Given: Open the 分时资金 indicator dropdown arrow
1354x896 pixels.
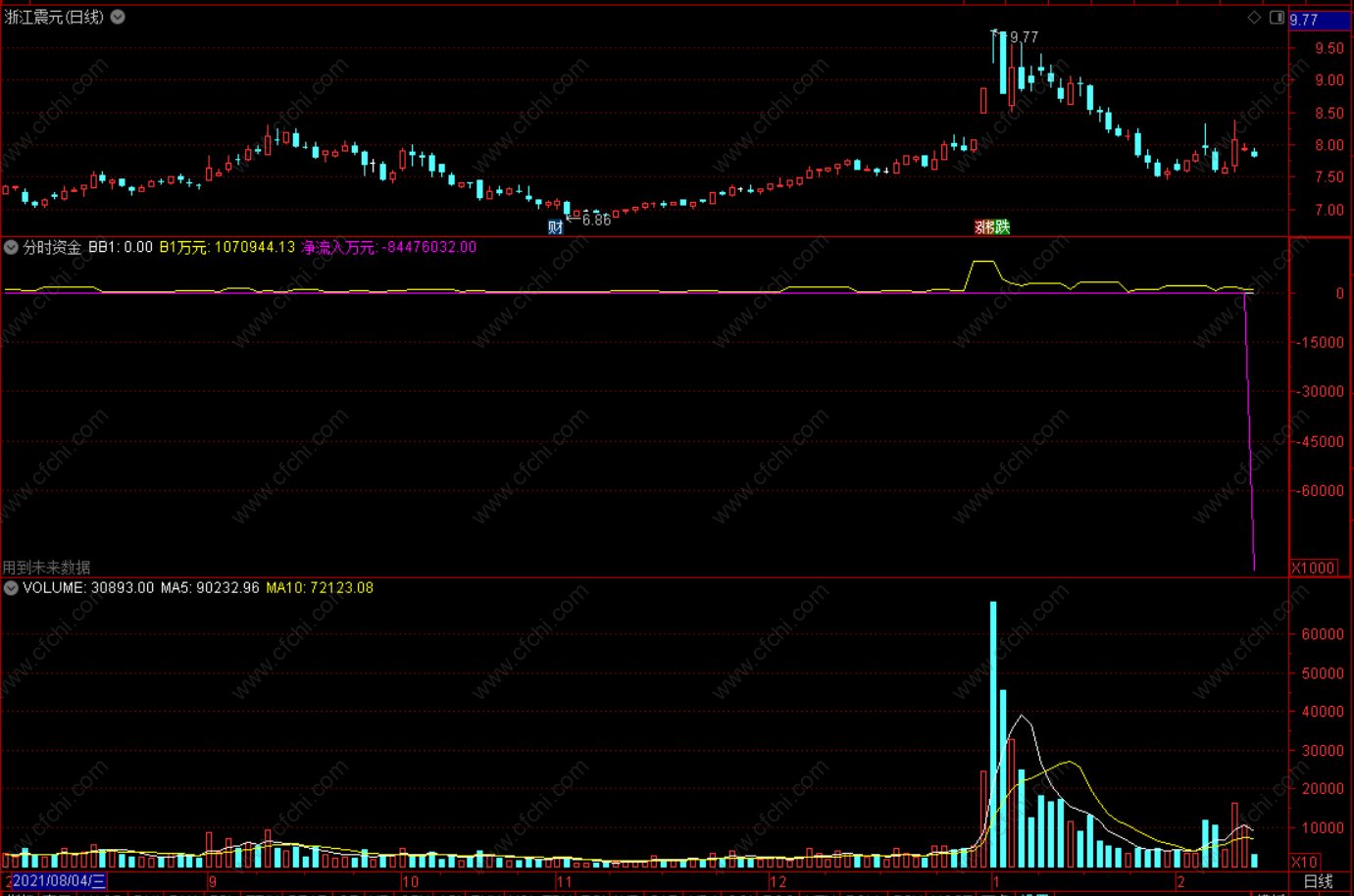Looking at the screenshot, I should [x=11, y=247].
